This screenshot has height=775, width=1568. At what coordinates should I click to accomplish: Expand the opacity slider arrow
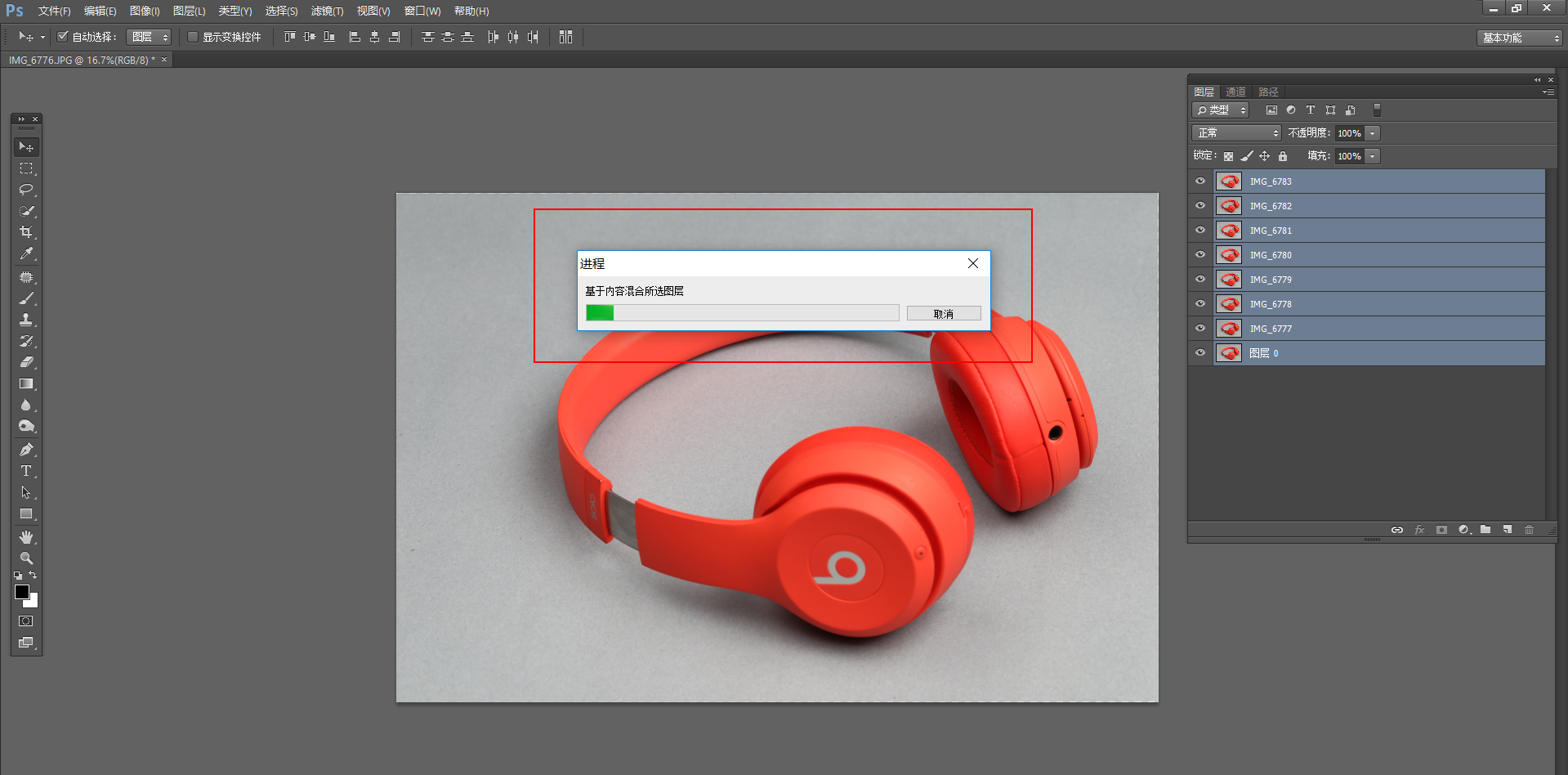point(1373,133)
